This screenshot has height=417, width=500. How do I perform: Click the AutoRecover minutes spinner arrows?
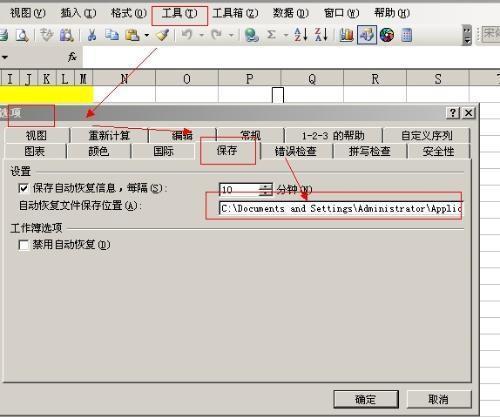pos(266,189)
